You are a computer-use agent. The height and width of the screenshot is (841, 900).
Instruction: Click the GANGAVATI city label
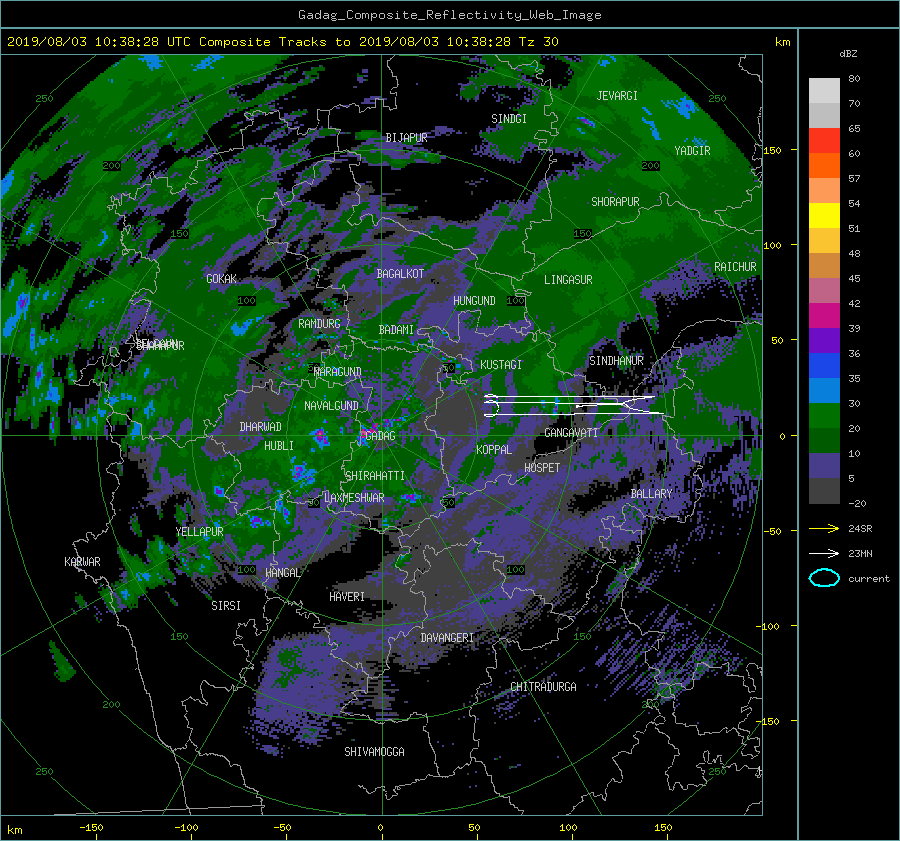point(571,433)
